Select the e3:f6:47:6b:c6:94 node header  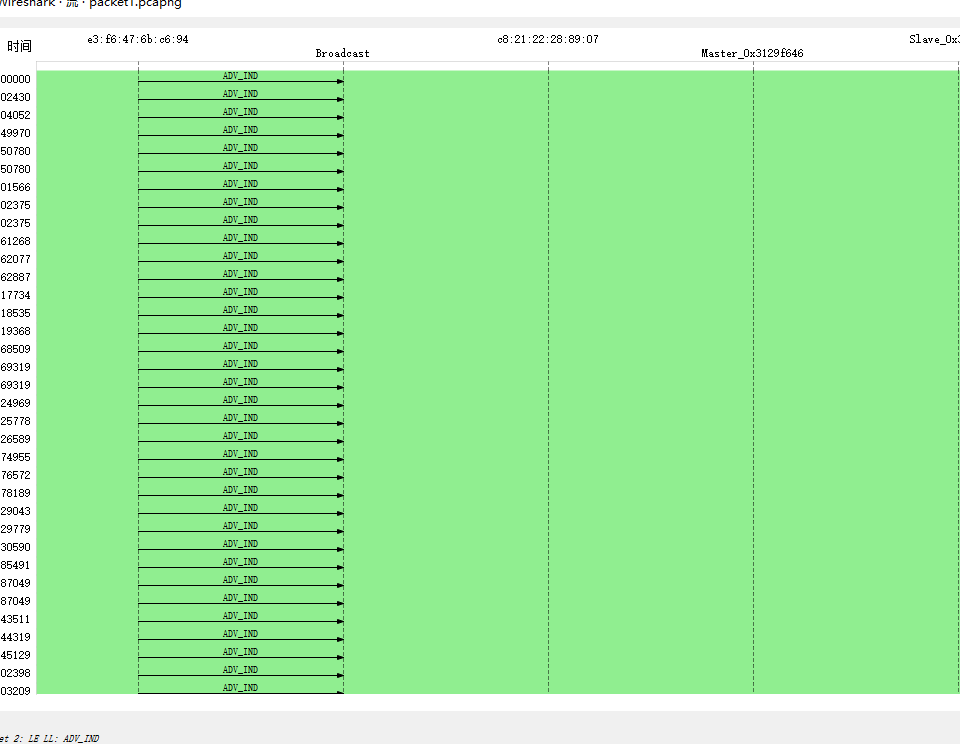tap(138, 39)
